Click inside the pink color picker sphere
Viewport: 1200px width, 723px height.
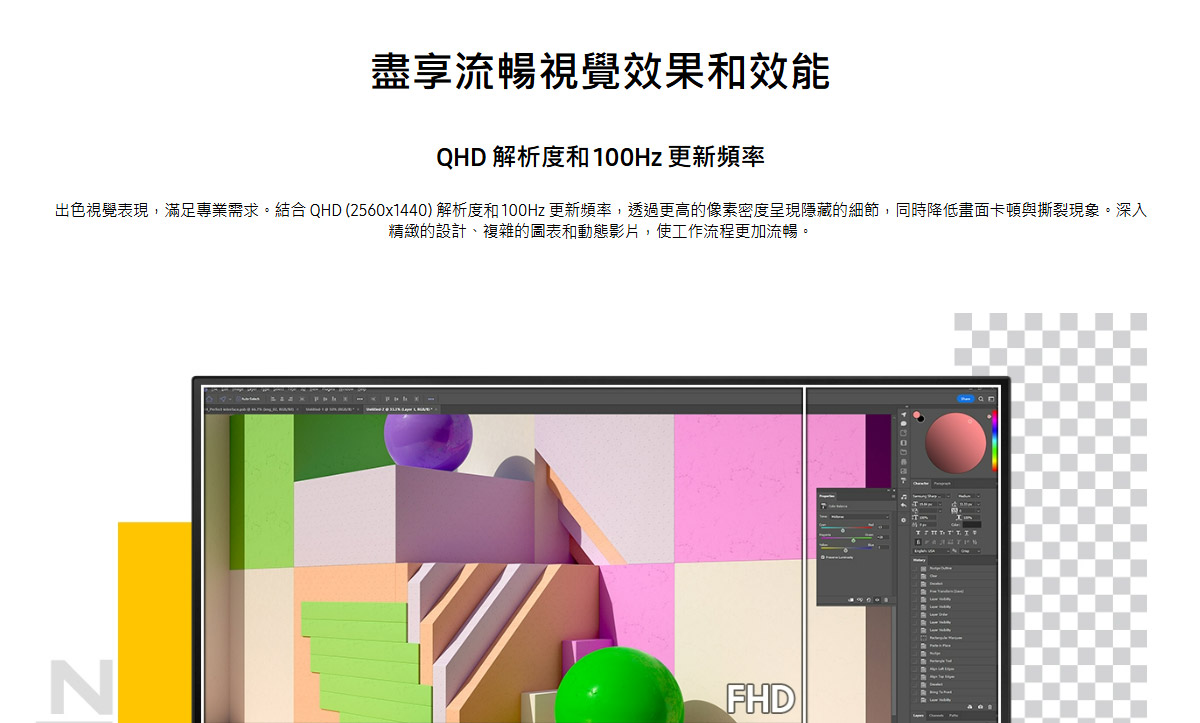[x=956, y=443]
